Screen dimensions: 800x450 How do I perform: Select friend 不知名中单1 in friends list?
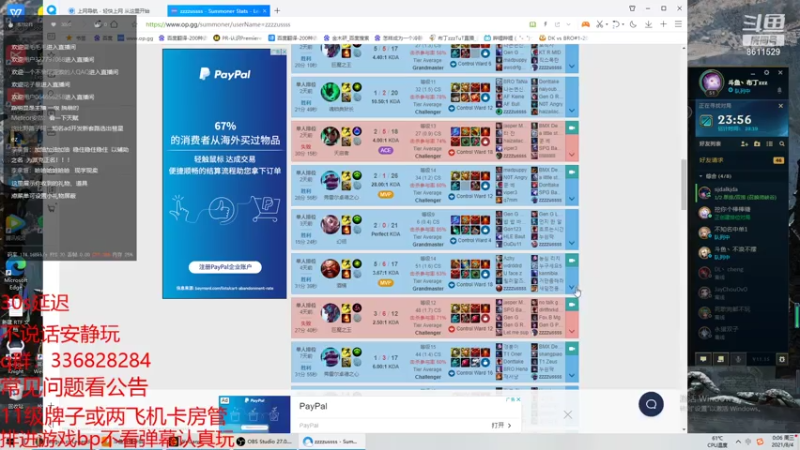point(742,233)
